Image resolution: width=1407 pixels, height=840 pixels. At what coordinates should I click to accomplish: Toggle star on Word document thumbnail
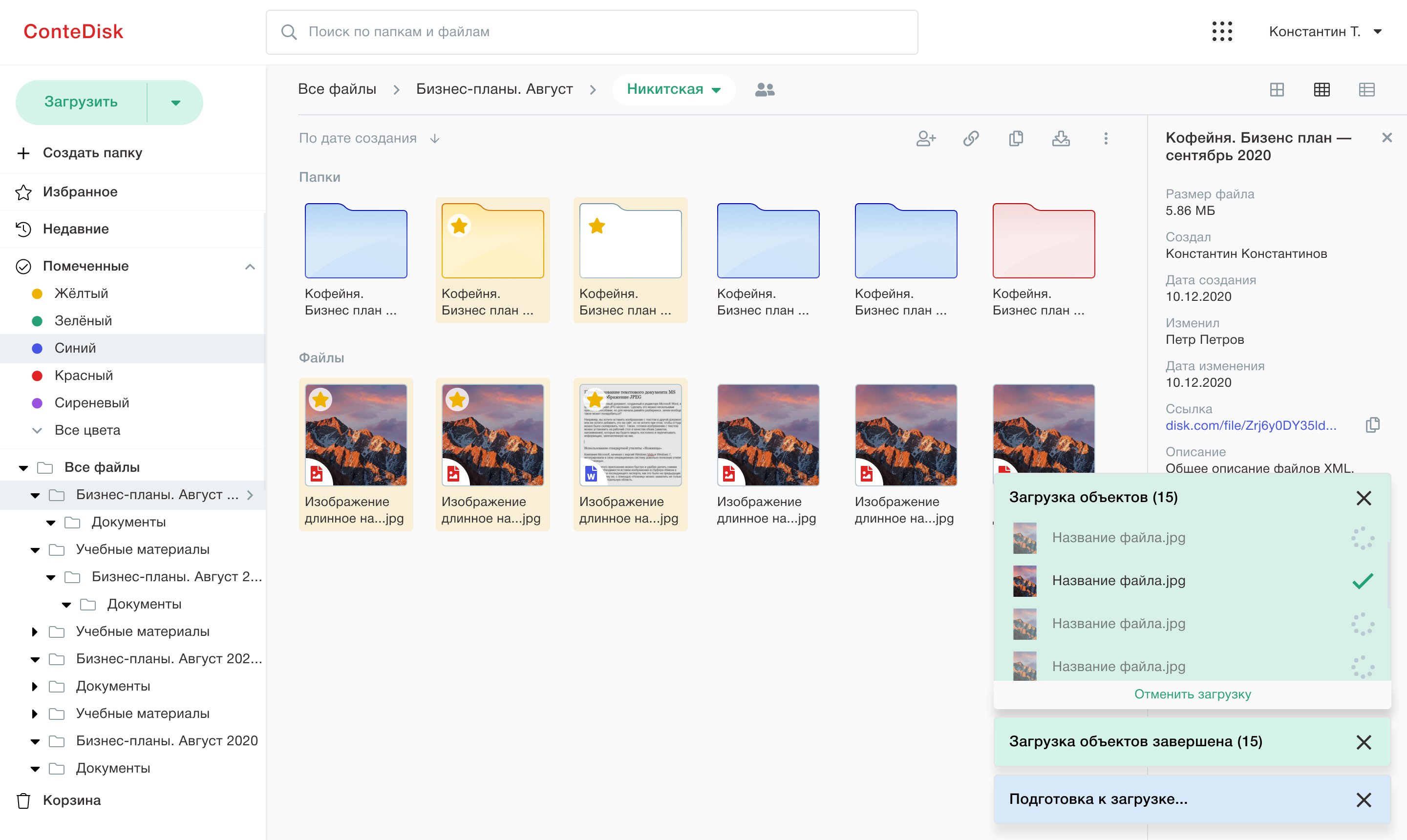595,400
